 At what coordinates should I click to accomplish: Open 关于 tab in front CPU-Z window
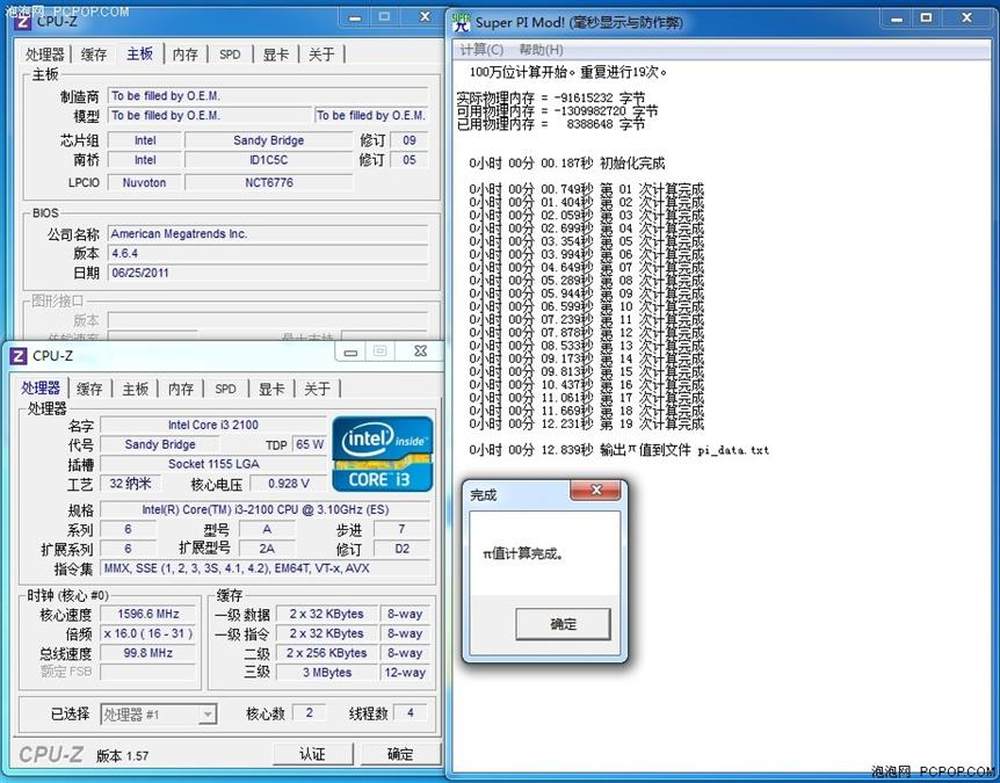coord(317,389)
